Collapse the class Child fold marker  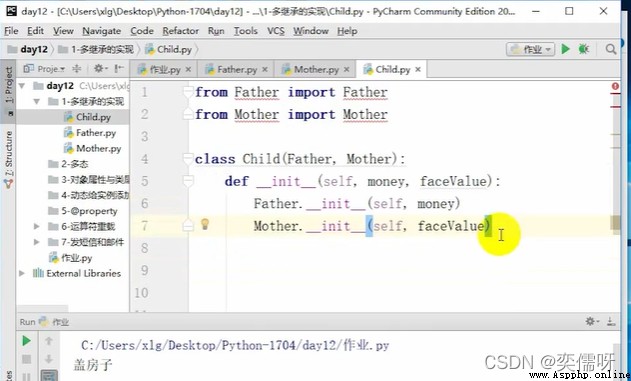click(x=188, y=159)
